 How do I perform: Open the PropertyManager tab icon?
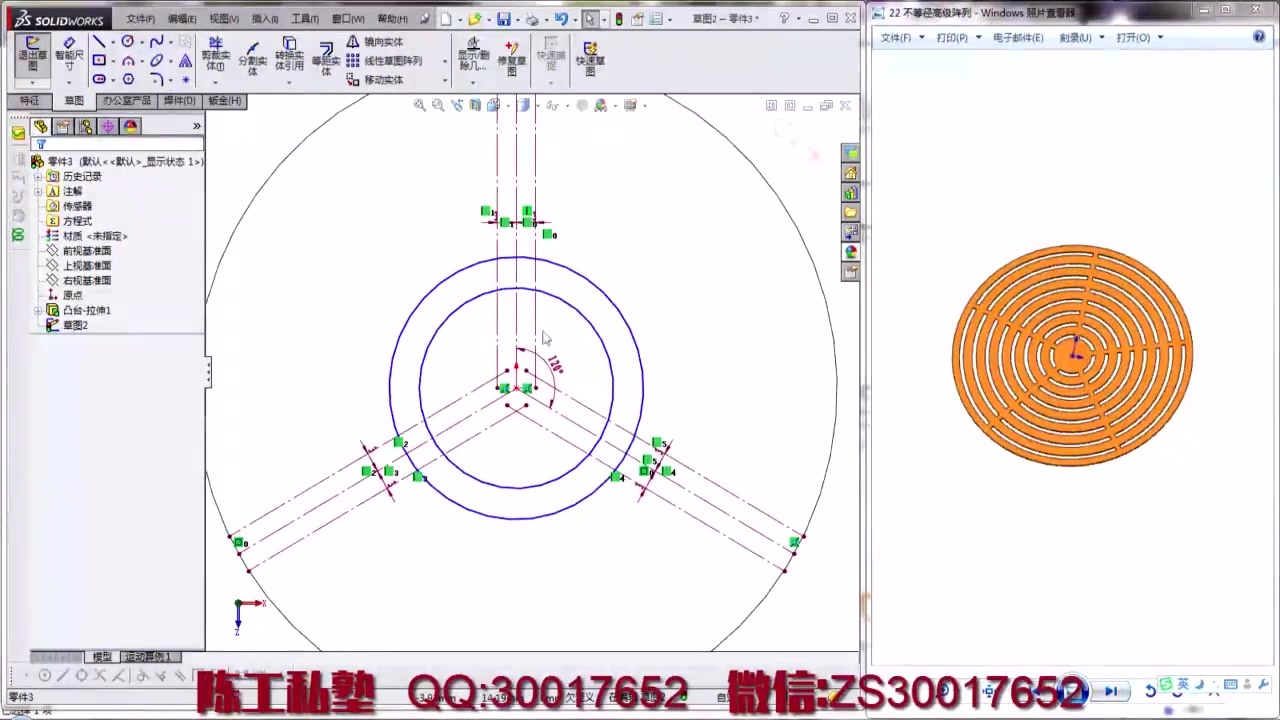tap(63, 127)
